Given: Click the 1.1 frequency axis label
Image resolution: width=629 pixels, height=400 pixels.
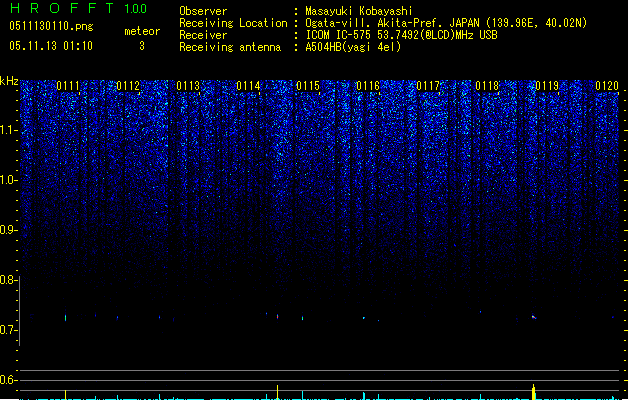Looking at the screenshot, I should [8, 130].
